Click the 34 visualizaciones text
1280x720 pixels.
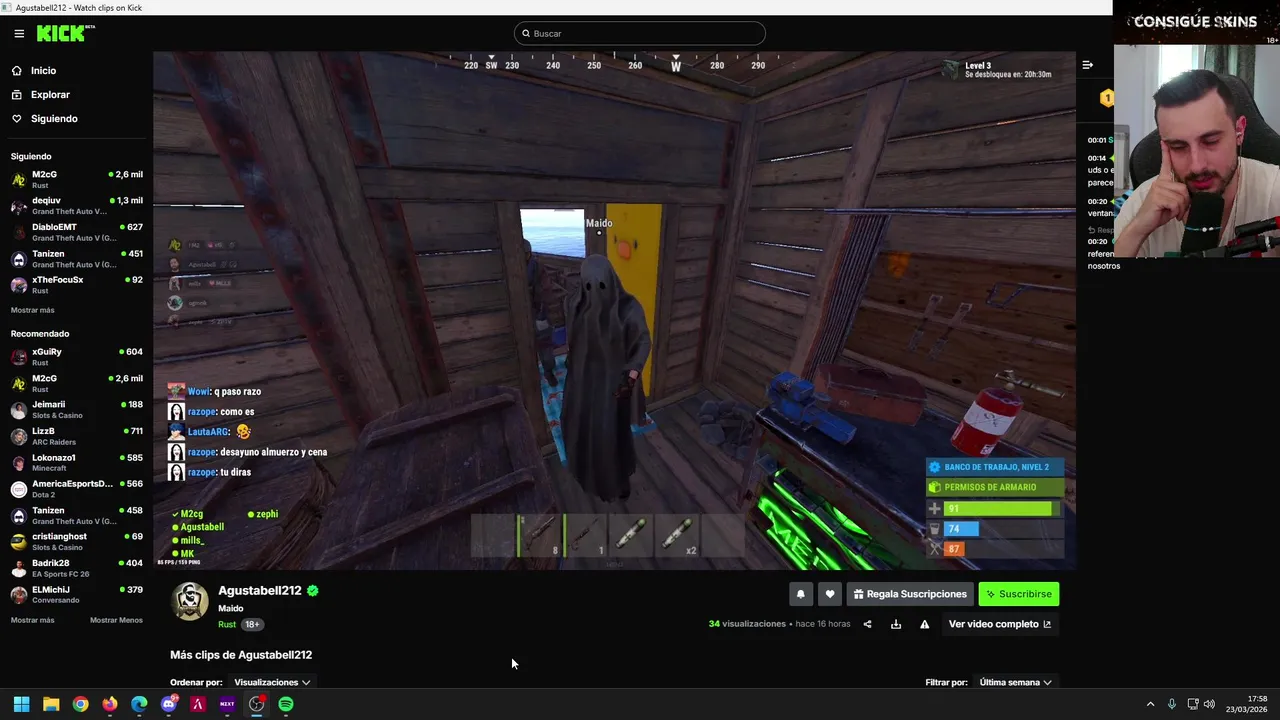click(x=747, y=624)
